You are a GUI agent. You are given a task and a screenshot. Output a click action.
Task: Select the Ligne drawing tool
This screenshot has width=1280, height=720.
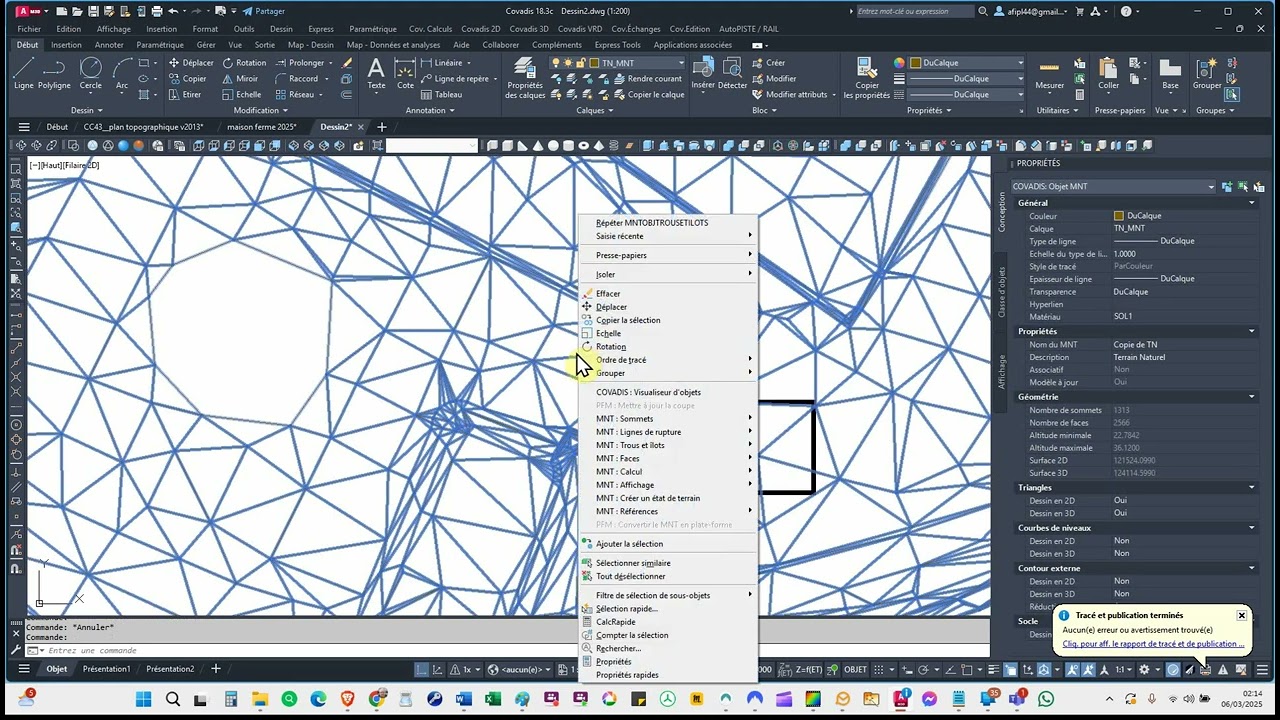[24, 74]
